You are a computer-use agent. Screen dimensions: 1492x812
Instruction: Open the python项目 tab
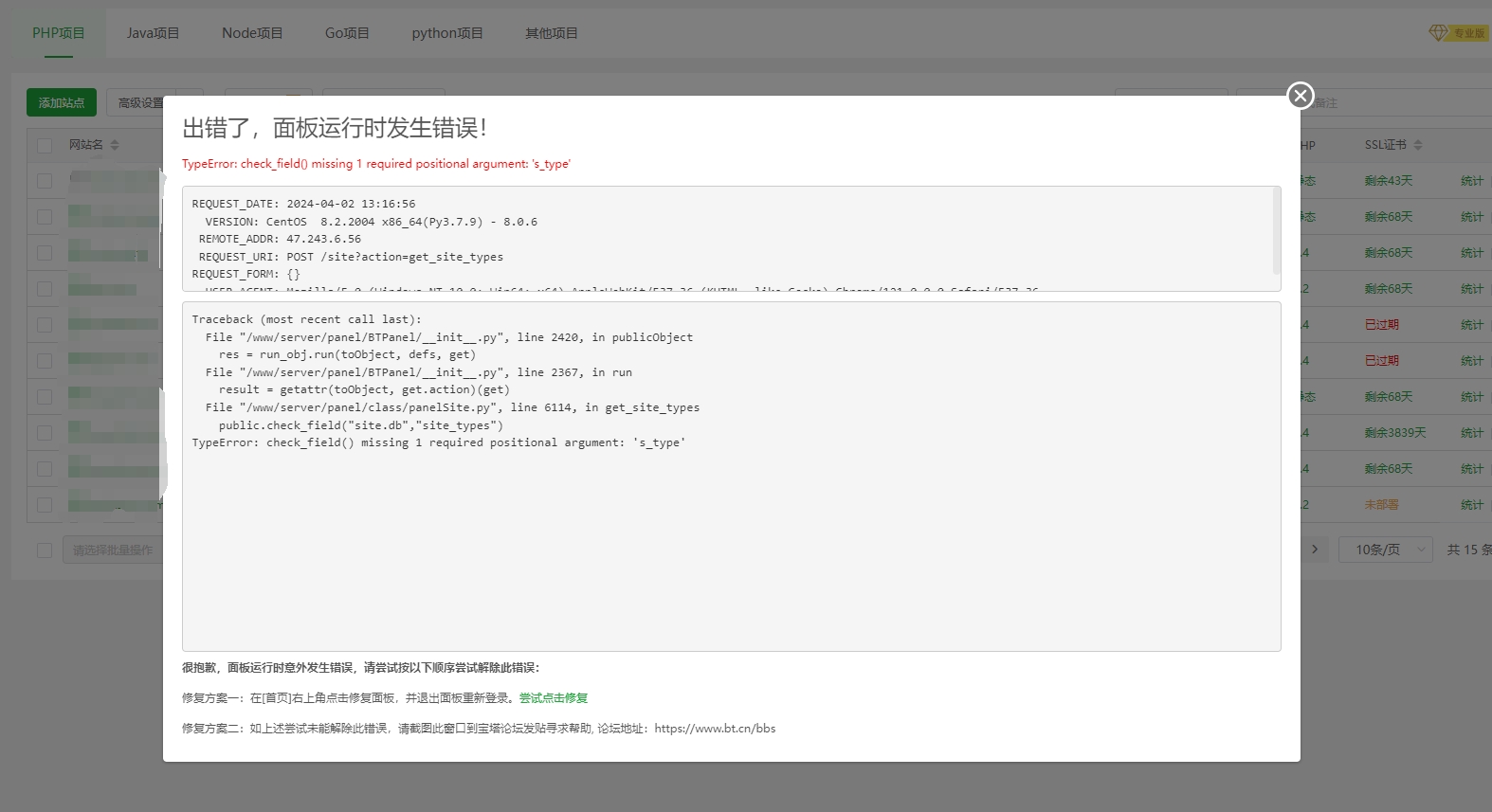pos(447,33)
